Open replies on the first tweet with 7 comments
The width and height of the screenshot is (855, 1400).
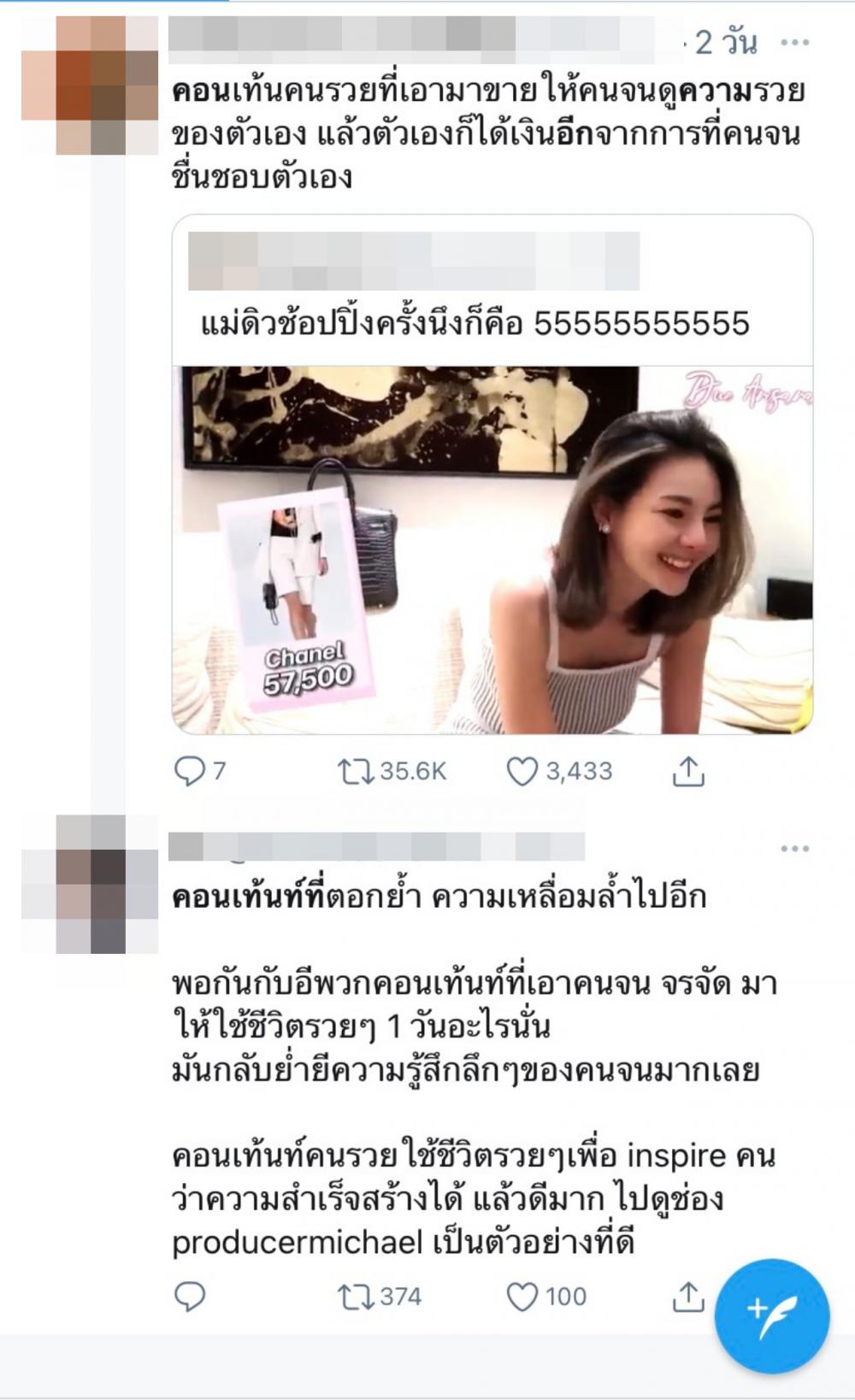click(200, 771)
